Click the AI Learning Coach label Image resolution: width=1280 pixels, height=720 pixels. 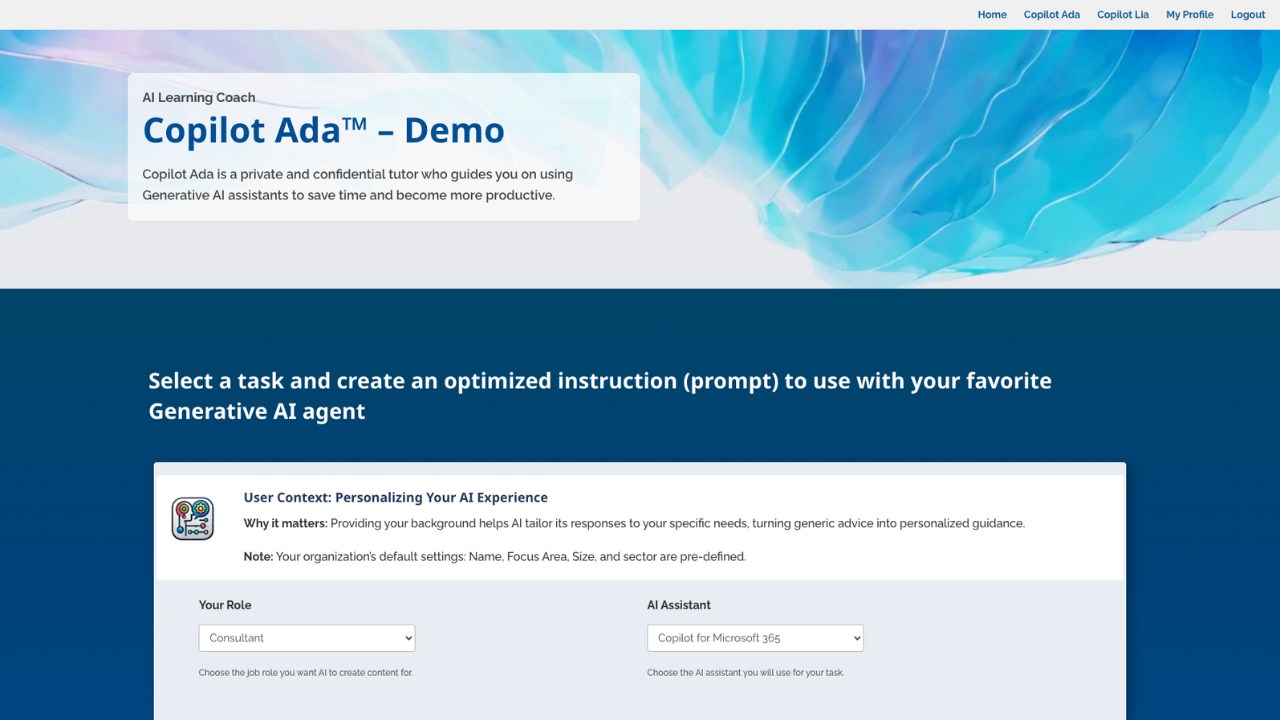(x=199, y=97)
